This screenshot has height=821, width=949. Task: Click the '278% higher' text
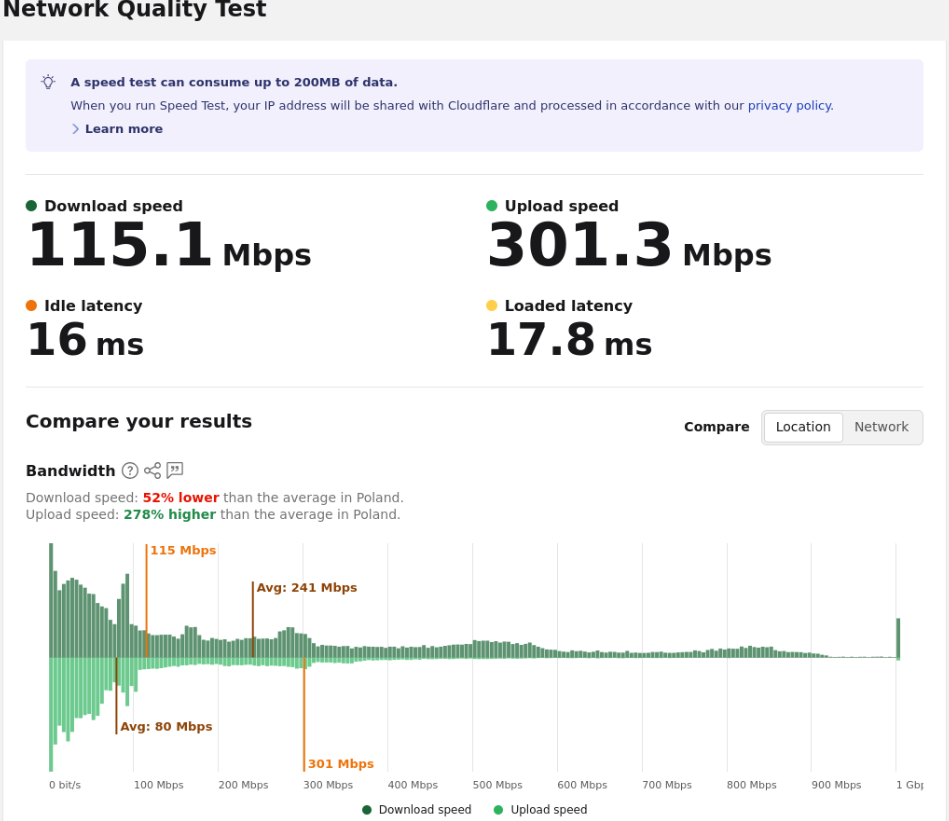tap(169, 514)
